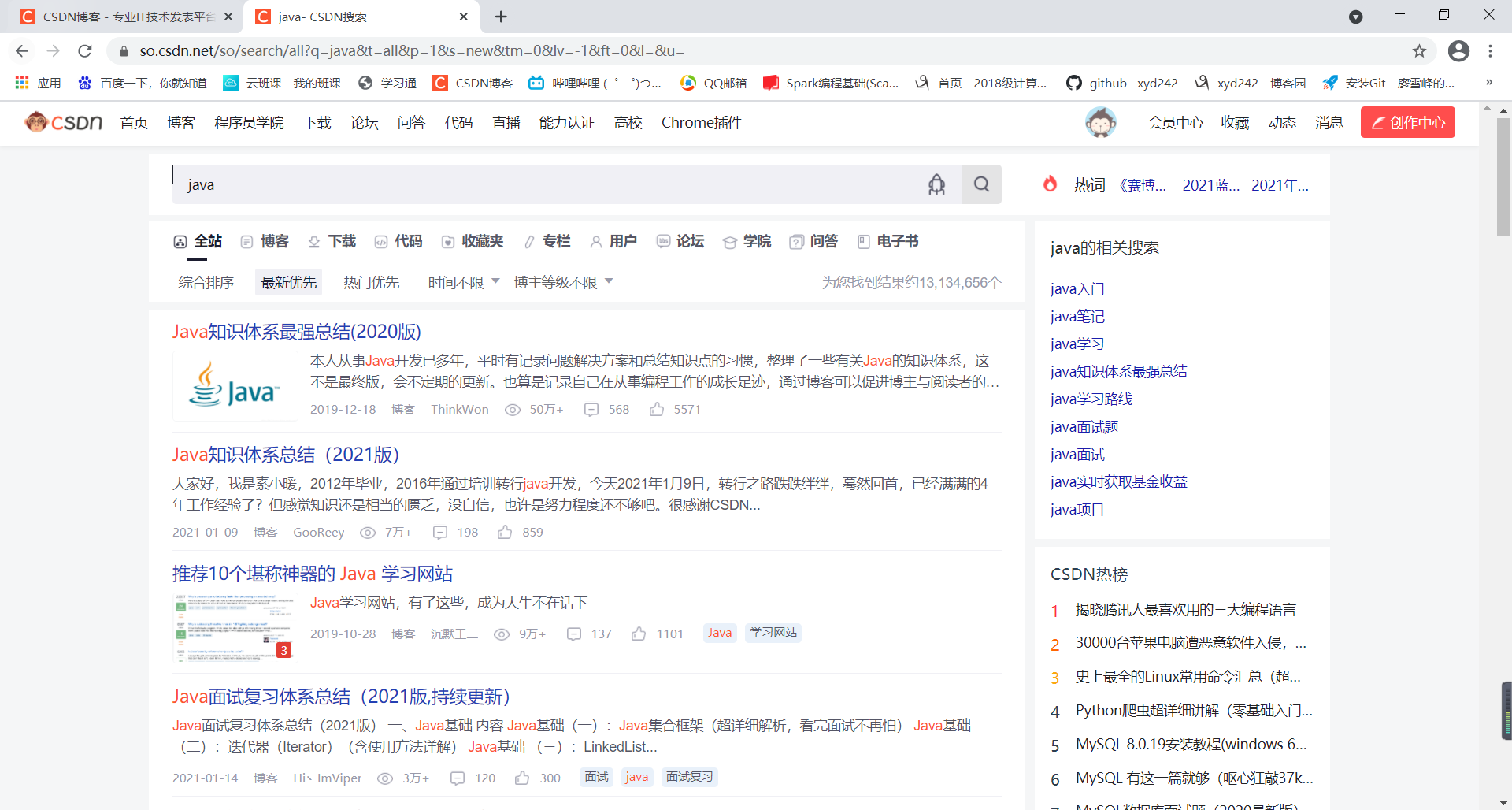Open Chrome profile account icon
Viewport: 1512px width, 810px height.
coord(1458,51)
